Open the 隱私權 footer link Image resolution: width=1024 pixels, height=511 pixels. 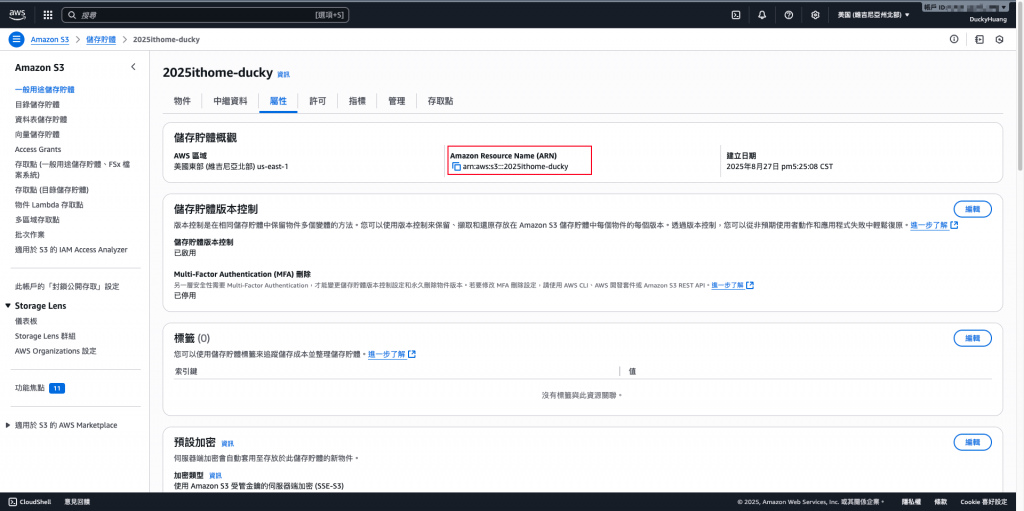[x=911, y=502]
